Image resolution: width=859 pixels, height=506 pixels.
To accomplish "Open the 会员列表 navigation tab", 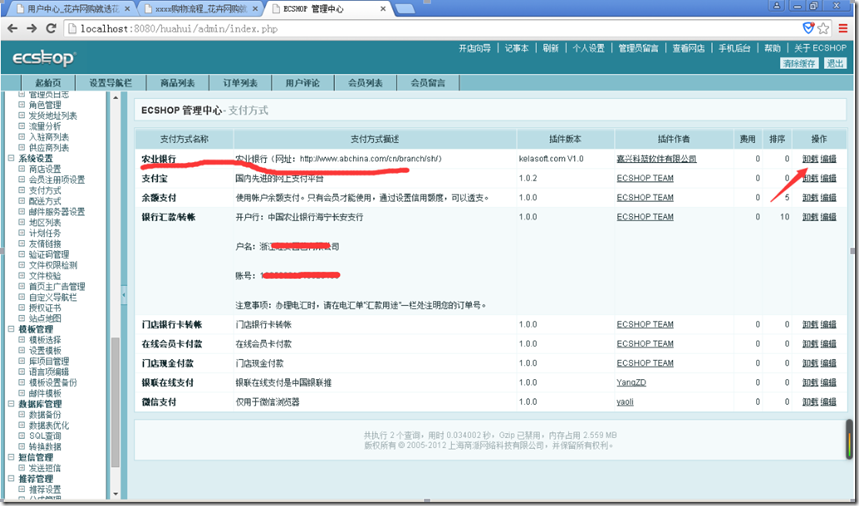I will (x=365, y=83).
